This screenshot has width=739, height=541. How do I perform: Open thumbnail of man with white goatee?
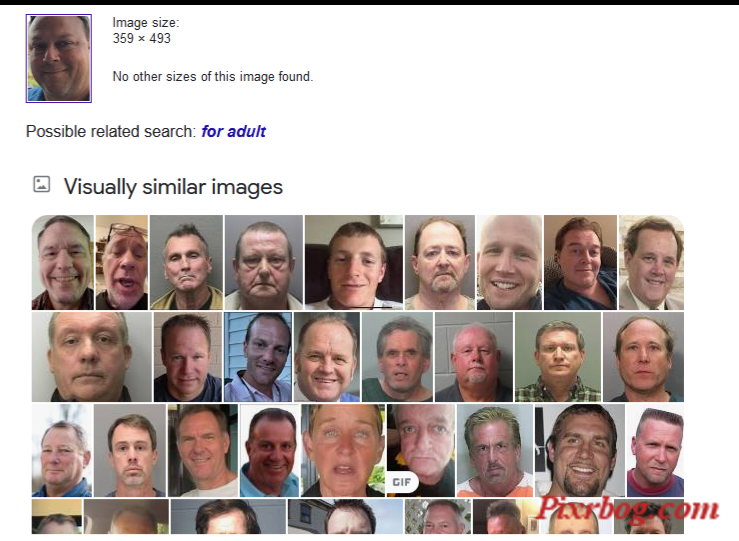click(x=474, y=357)
